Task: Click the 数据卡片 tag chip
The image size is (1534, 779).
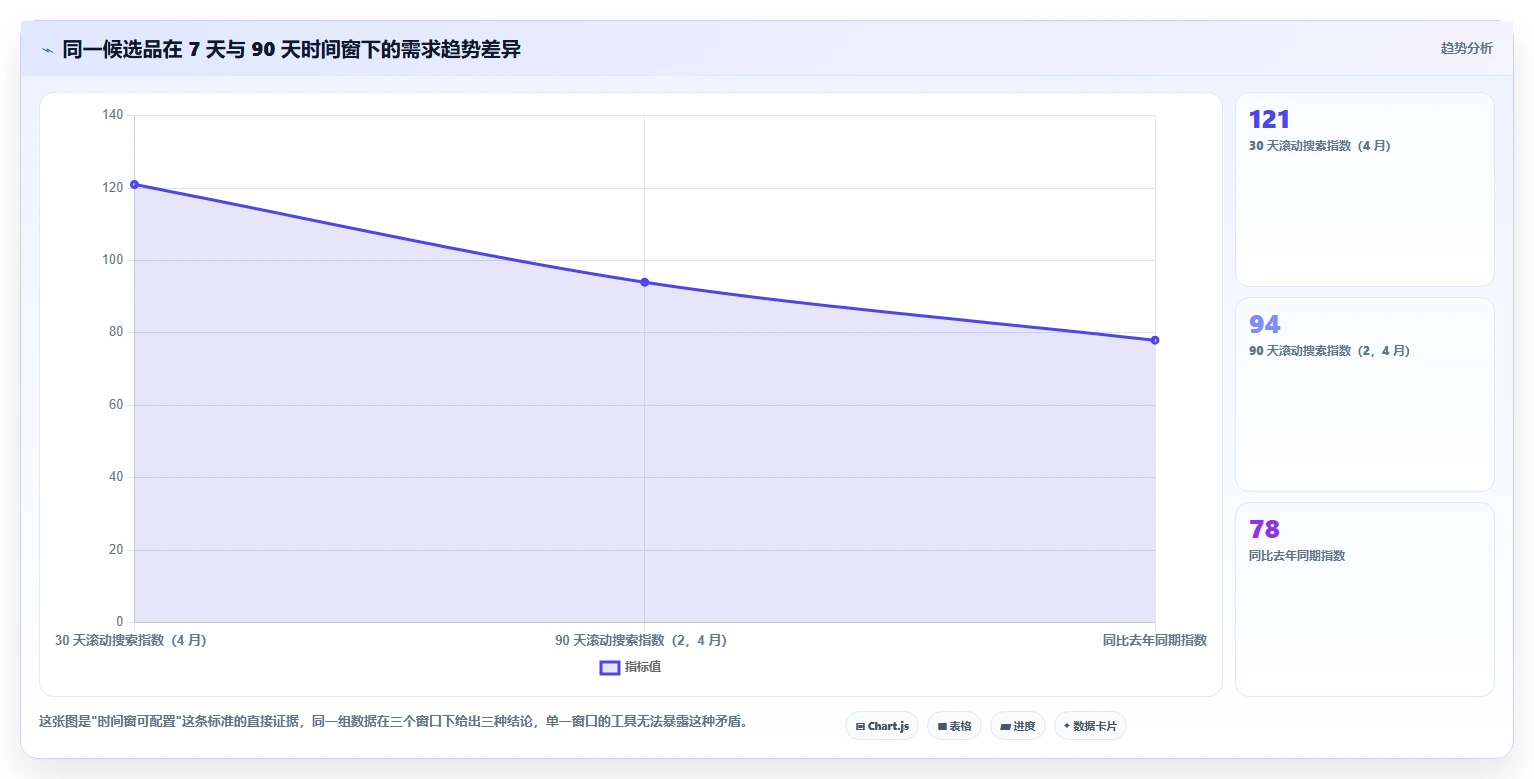Action: click(x=1090, y=726)
